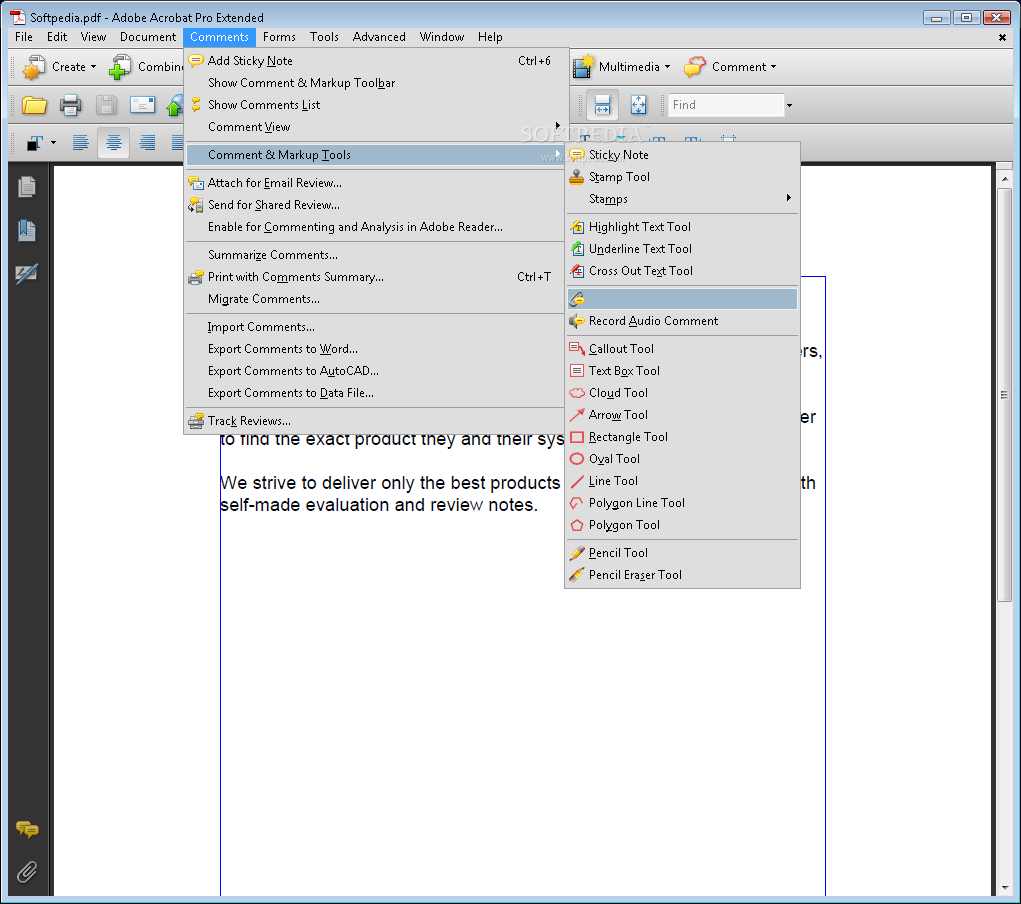Expand the Stamps submenu
Viewport: 1021px width, 904px height.
(682, 199)
